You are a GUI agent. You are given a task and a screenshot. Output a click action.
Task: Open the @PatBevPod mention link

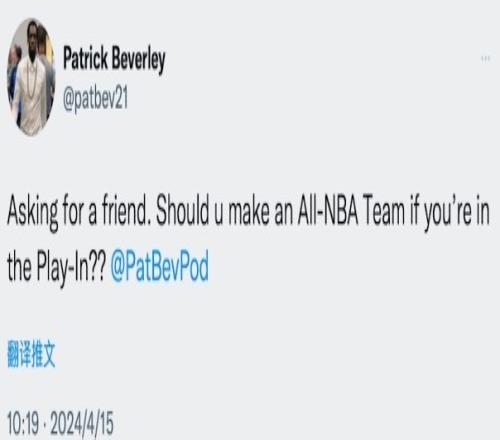tap(159, 266)
